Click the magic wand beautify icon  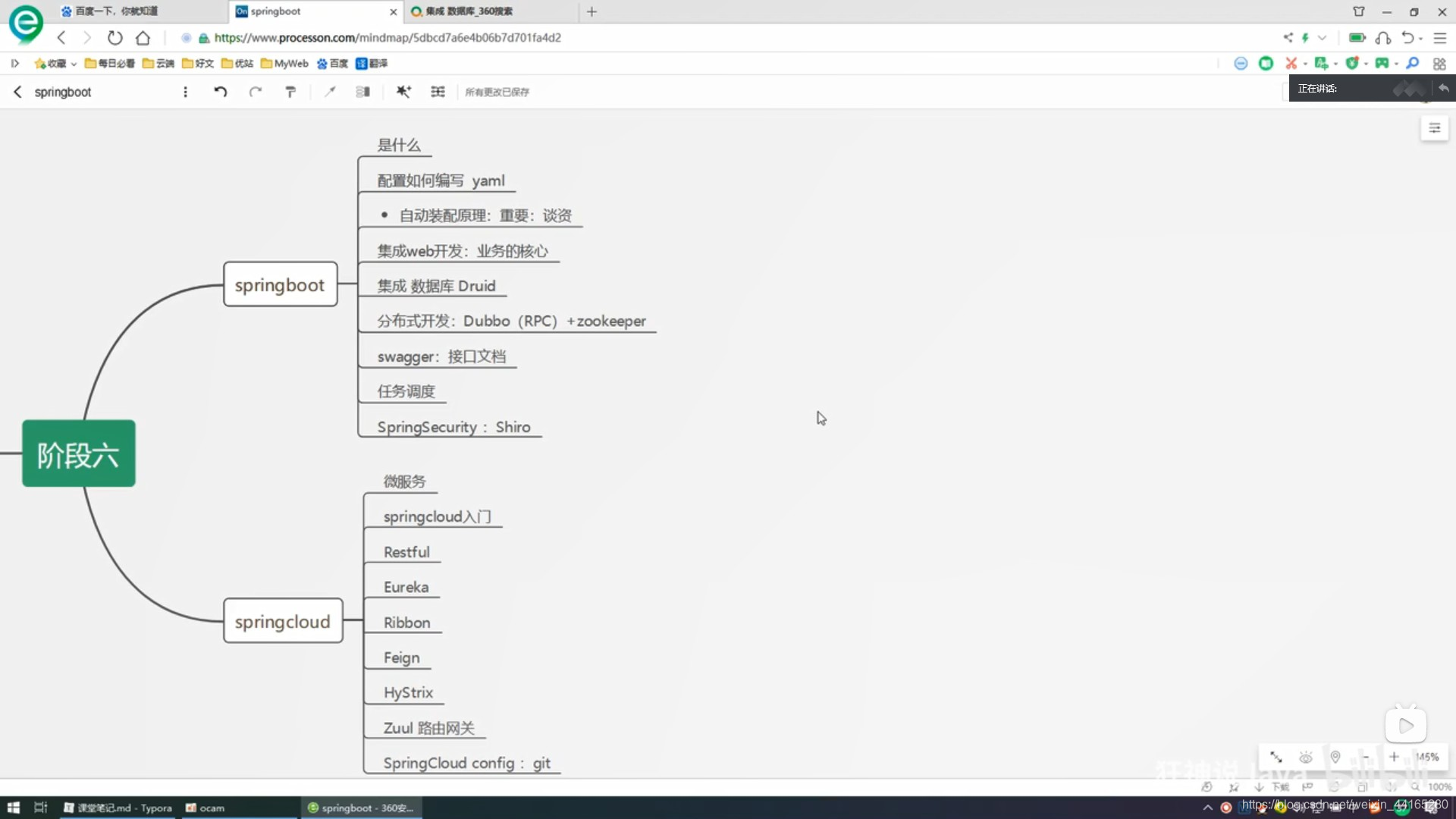[x=403, y=92]
